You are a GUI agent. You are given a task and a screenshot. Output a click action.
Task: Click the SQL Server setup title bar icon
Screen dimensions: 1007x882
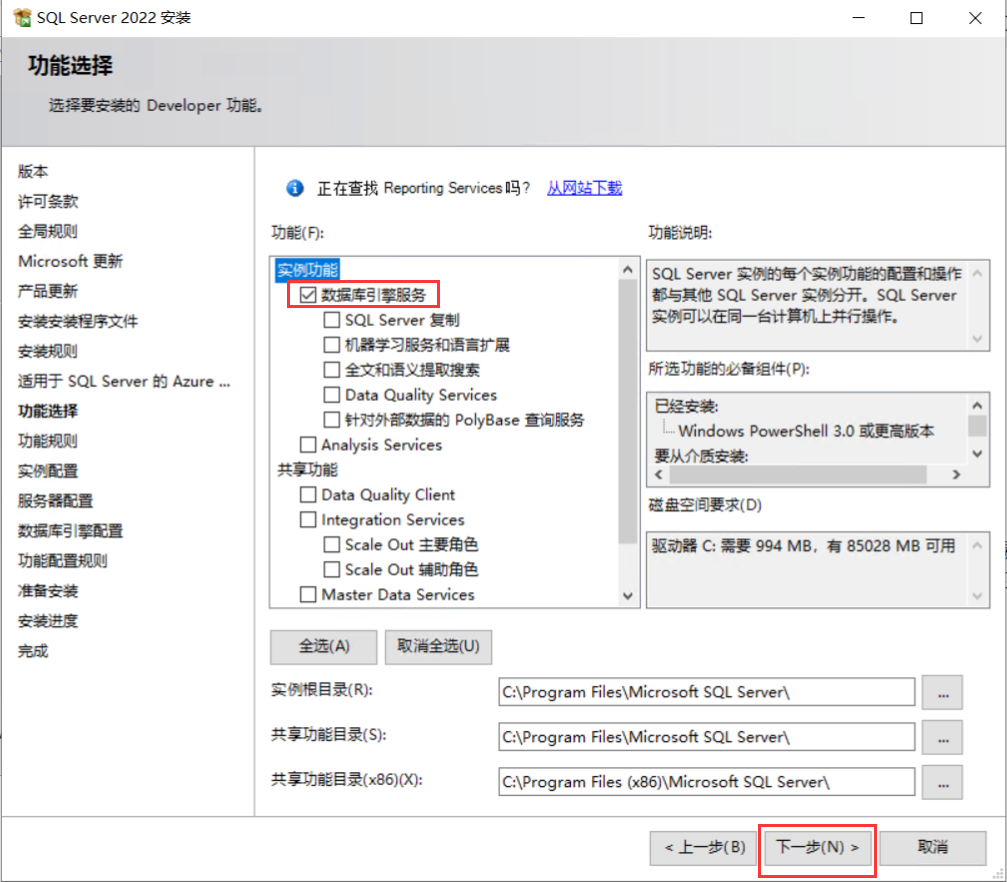pos(22,17)
